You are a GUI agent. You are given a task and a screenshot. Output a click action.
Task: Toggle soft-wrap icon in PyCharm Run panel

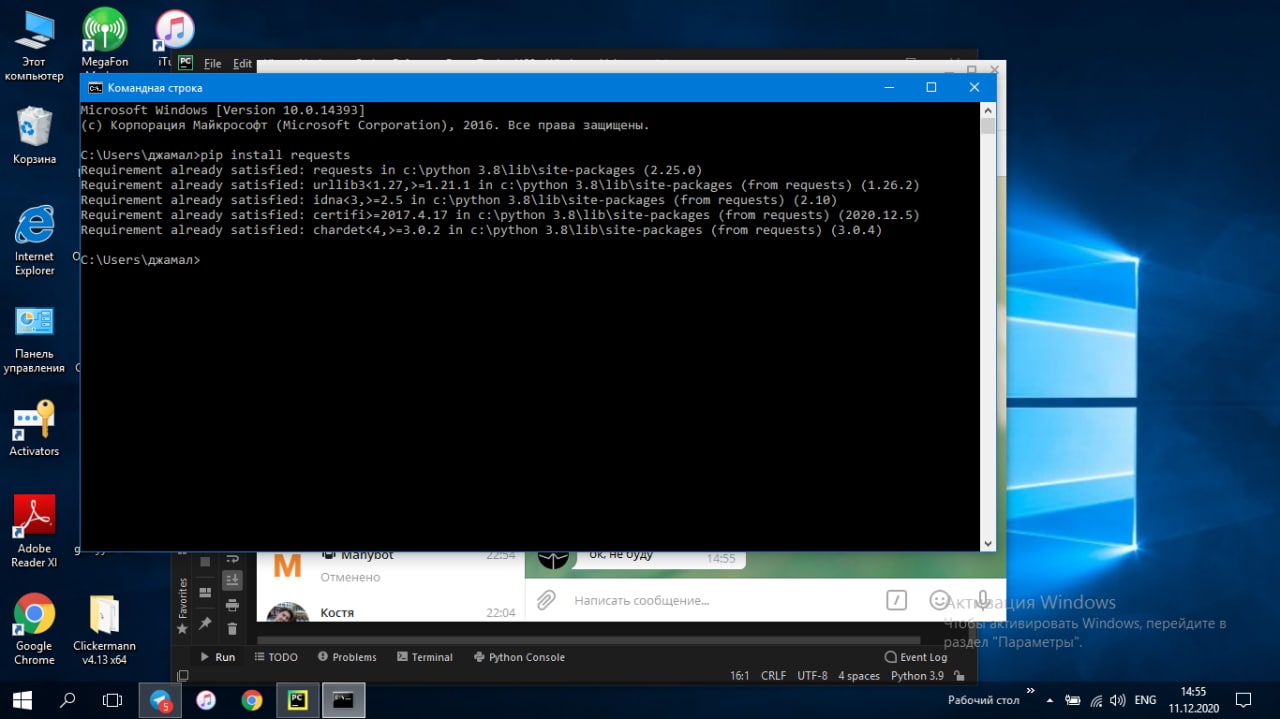pyautogui.click(x=232, y=558)
